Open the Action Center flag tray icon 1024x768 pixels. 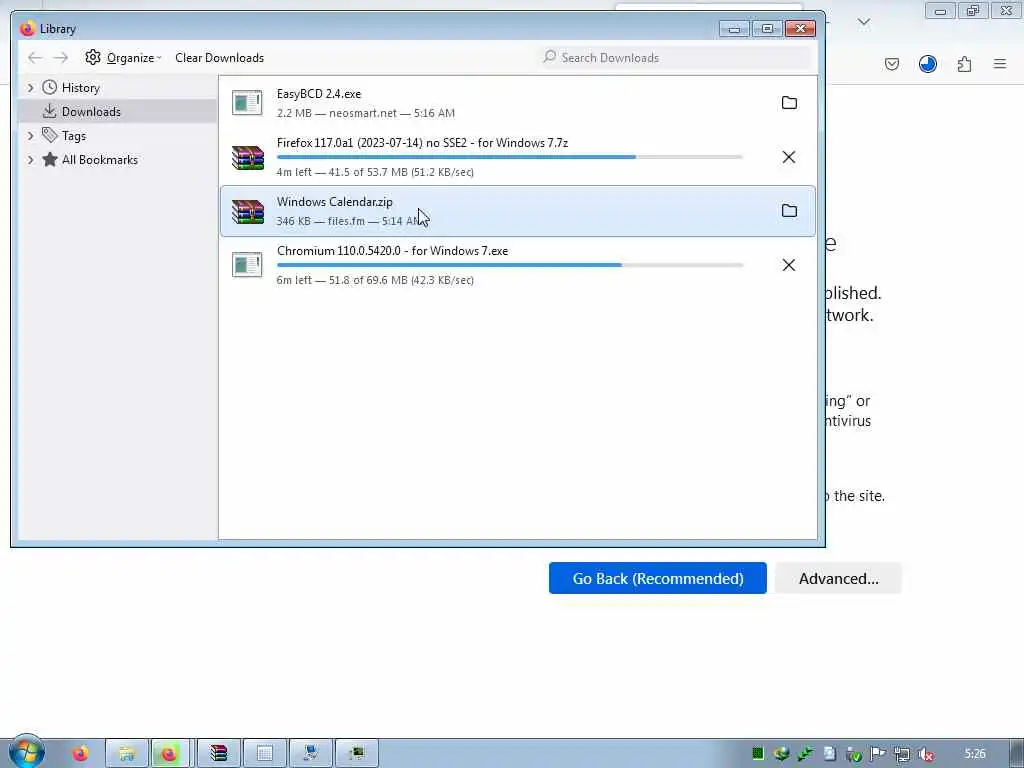coord(878,754)
